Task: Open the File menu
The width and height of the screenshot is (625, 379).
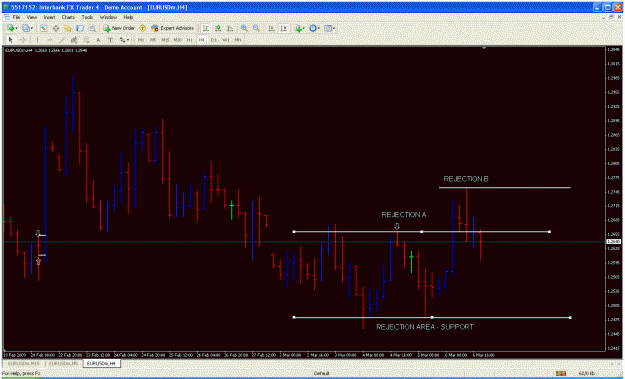Action: (x=16, y=18)
